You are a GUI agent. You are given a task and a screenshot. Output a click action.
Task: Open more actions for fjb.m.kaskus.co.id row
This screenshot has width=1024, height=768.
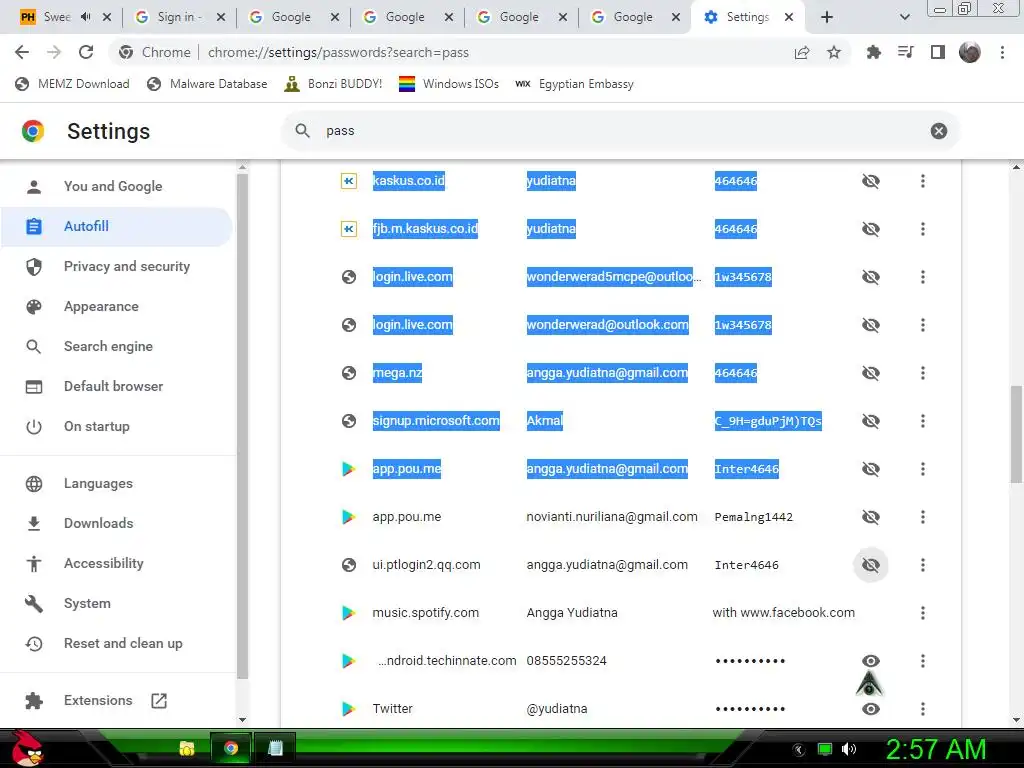pos(923,229)
